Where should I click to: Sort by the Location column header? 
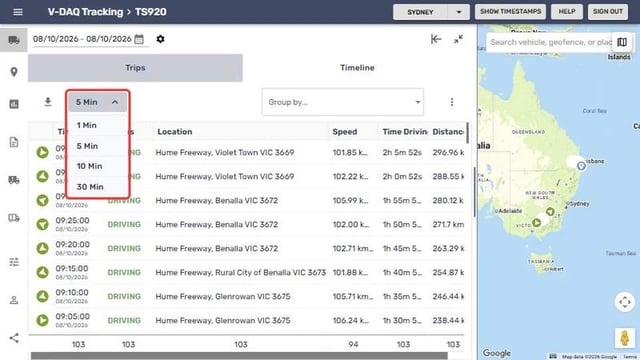[175, 132]
